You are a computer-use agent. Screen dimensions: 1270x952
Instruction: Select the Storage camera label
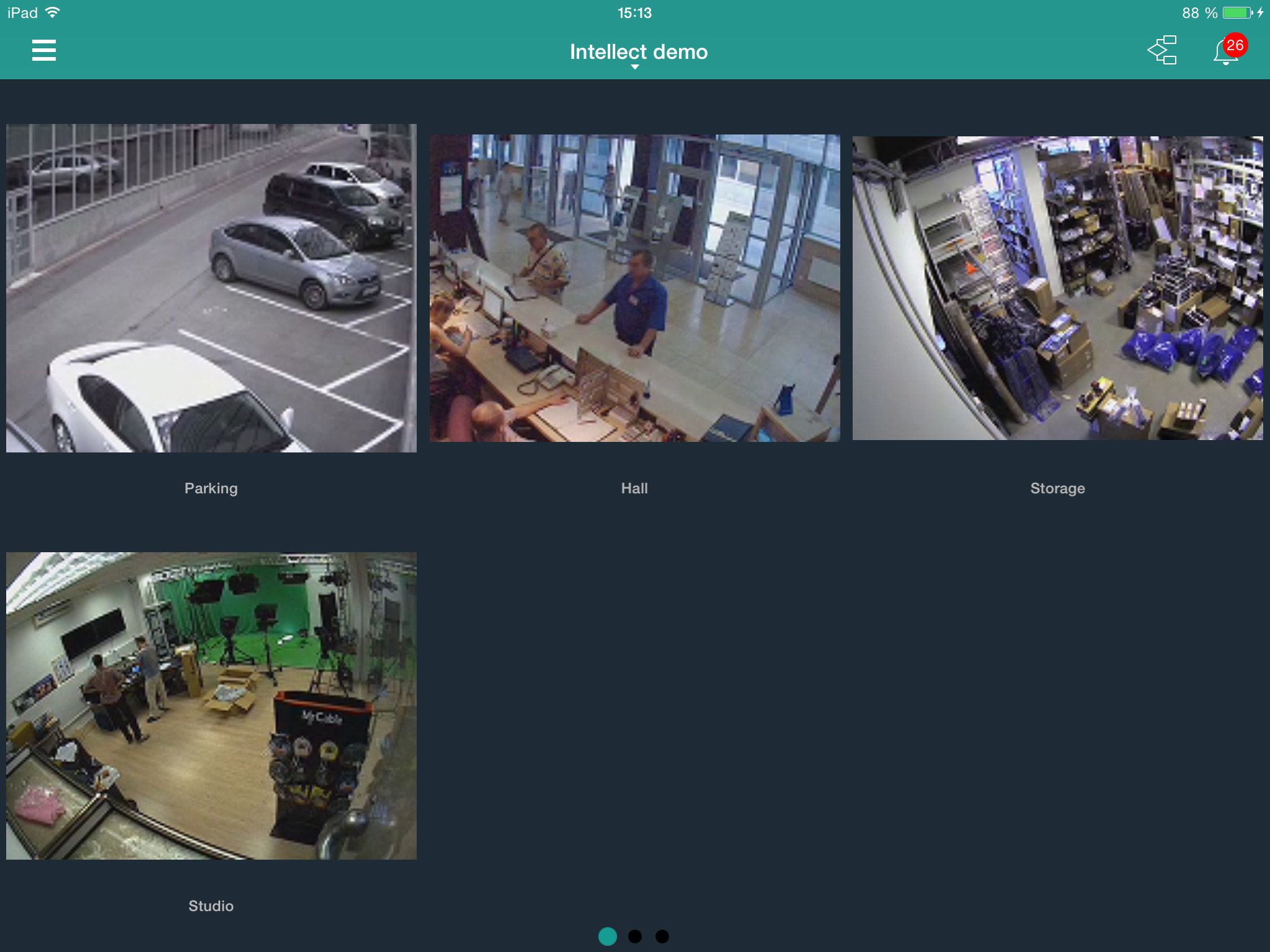[x=1057, y=488]
